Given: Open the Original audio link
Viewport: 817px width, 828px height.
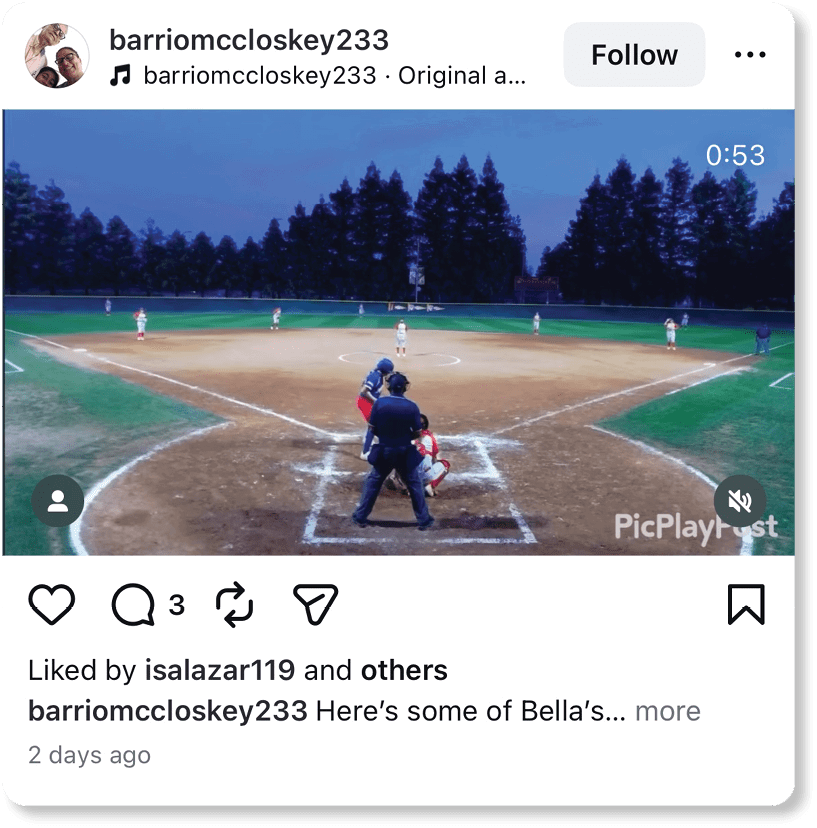Looking at the screenshot, I should (x=462, y=76).
